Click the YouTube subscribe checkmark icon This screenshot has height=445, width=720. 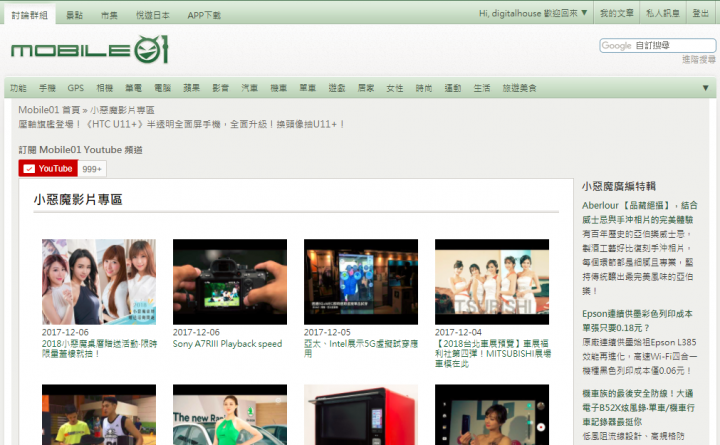(29, 169)
